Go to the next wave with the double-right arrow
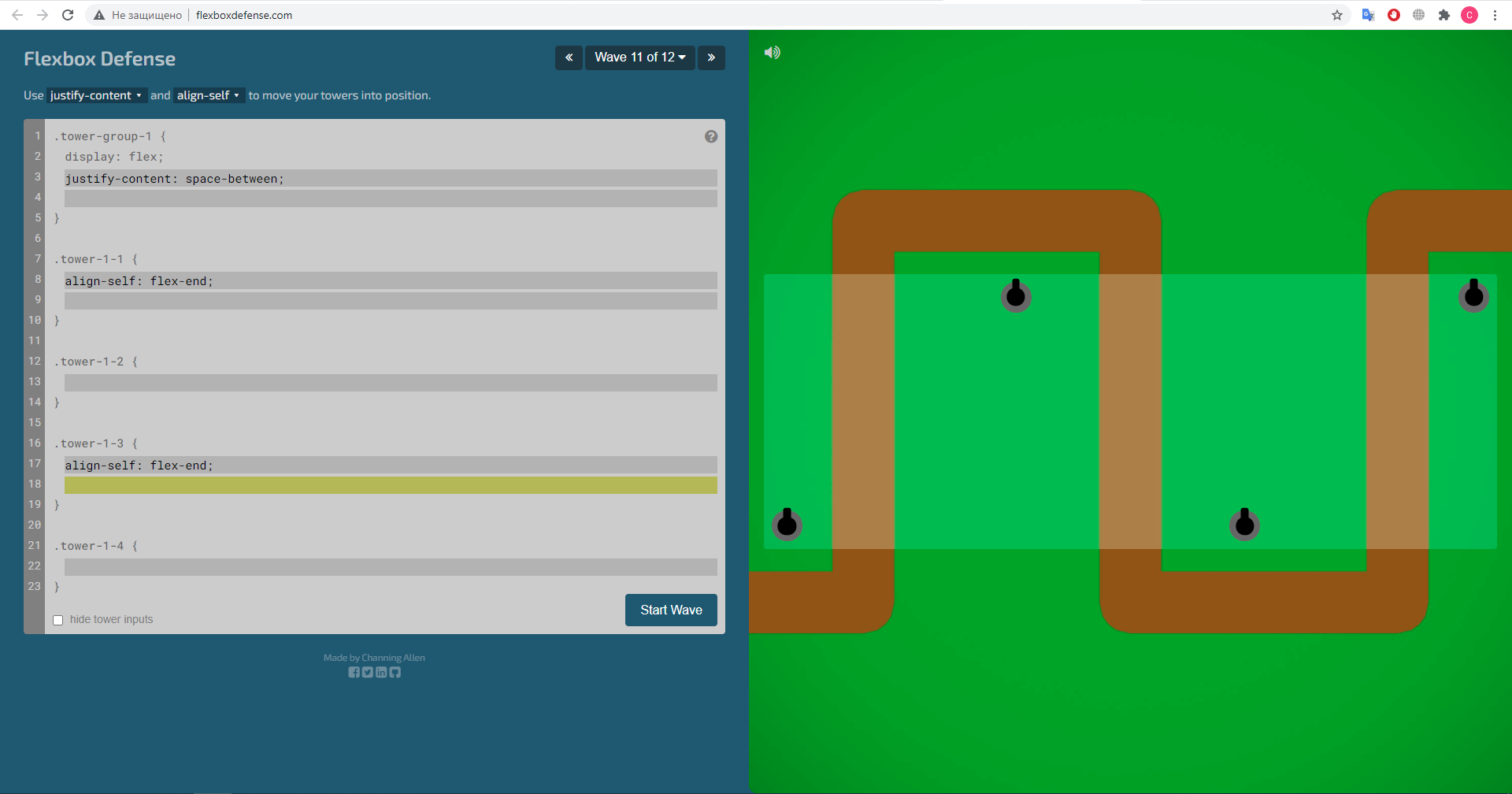 click(x=711, y=58)
